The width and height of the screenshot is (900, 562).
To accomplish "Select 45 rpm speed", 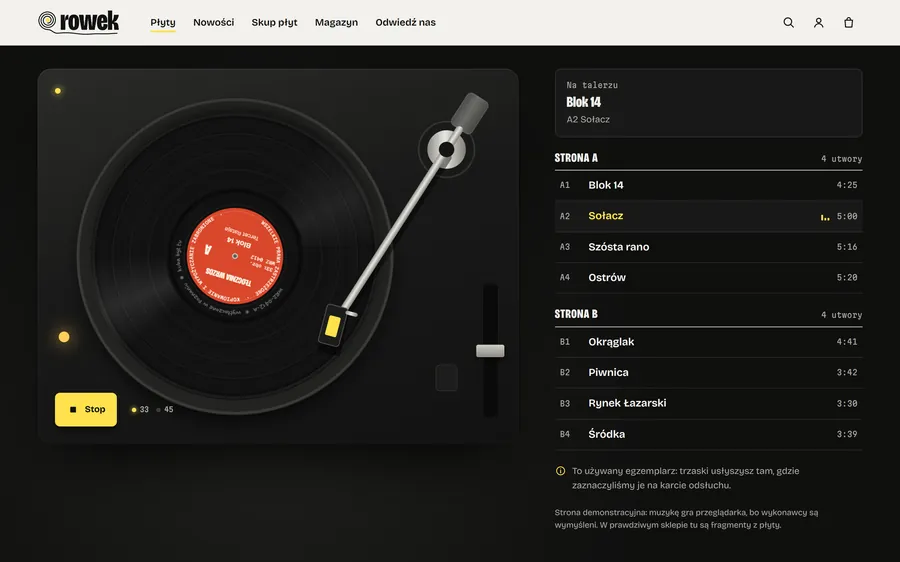I will (x=165, y=409).
